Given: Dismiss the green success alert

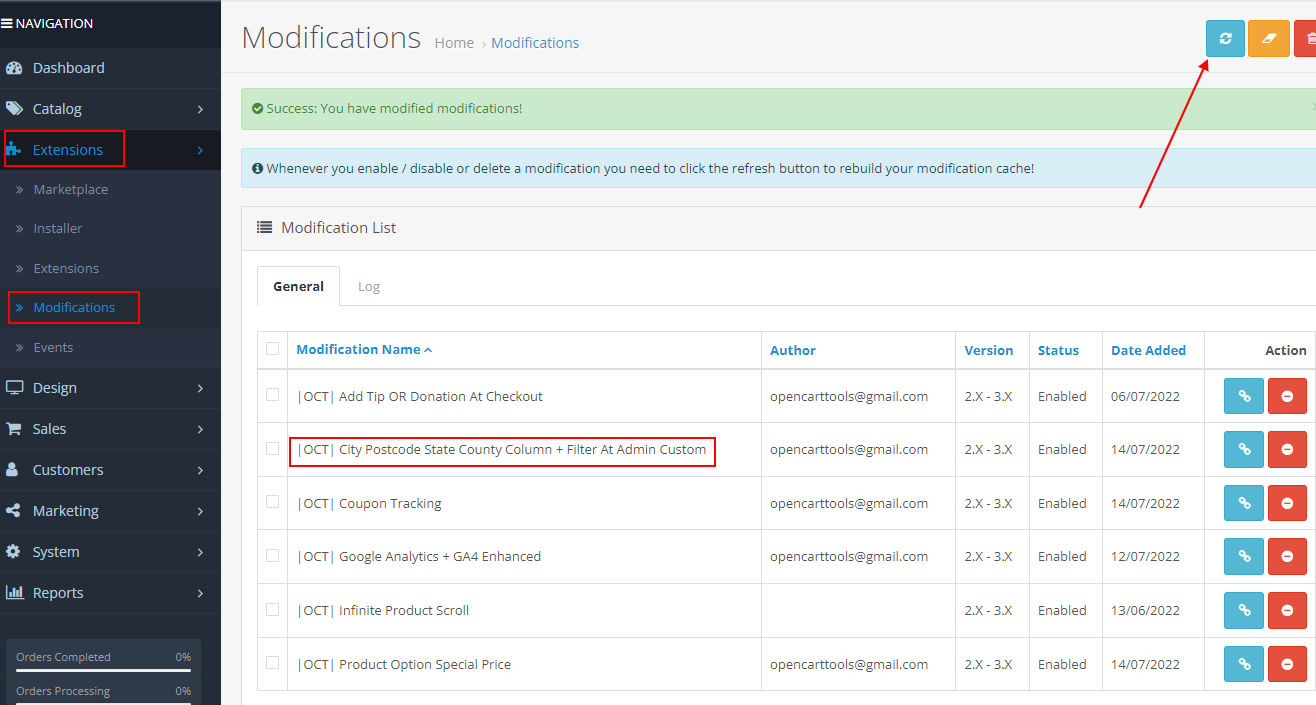Looking at the screenshot, I should (x=1312, y=106).
